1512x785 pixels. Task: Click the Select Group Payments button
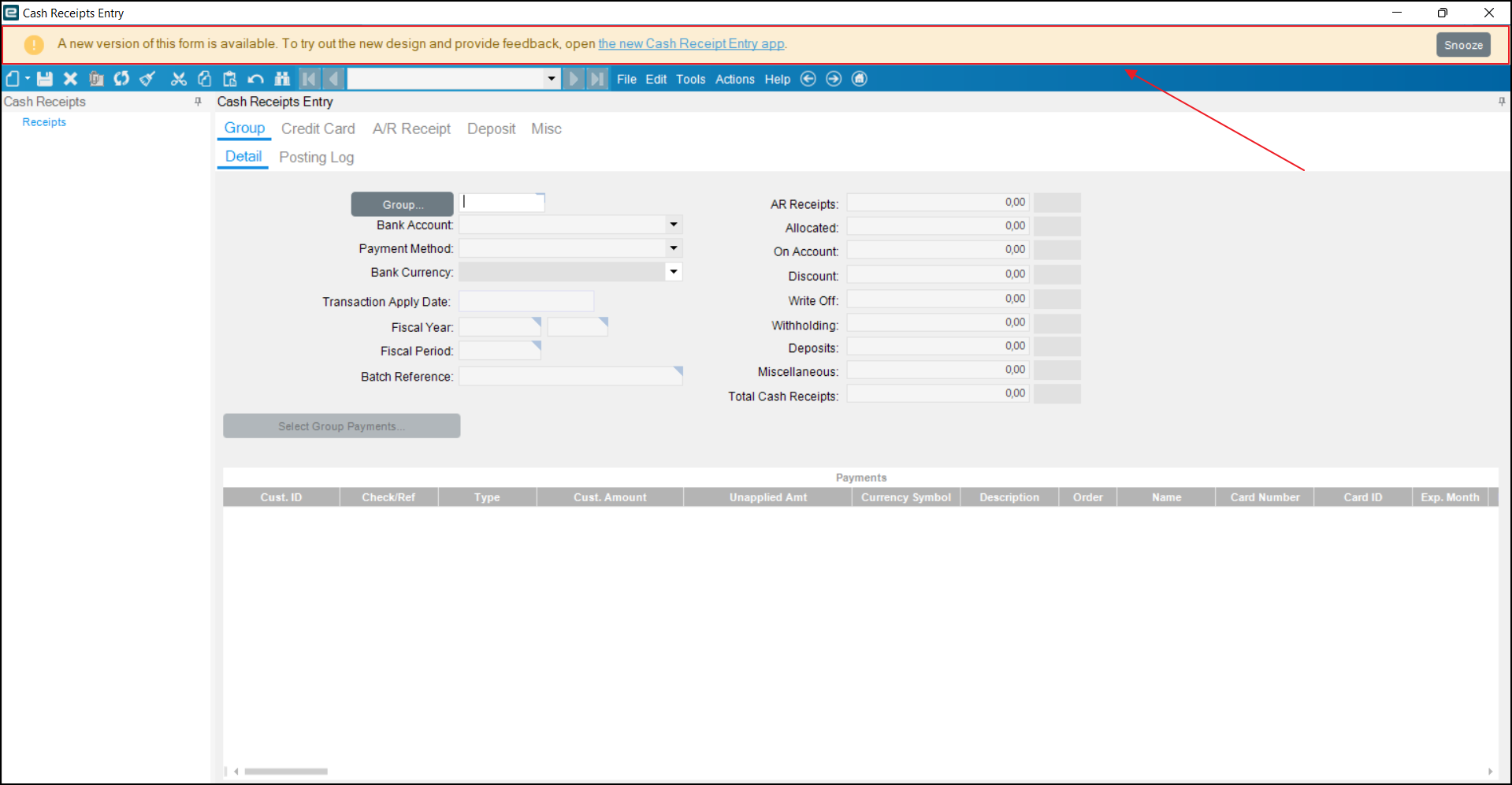tap(342, 426)
